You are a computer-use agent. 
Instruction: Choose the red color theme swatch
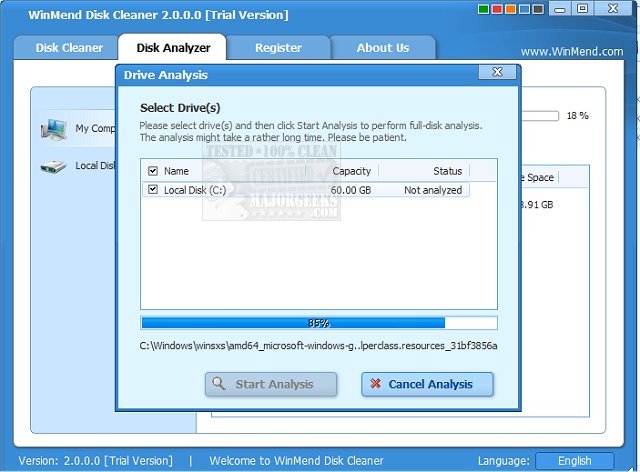click(x=497, y=9)
